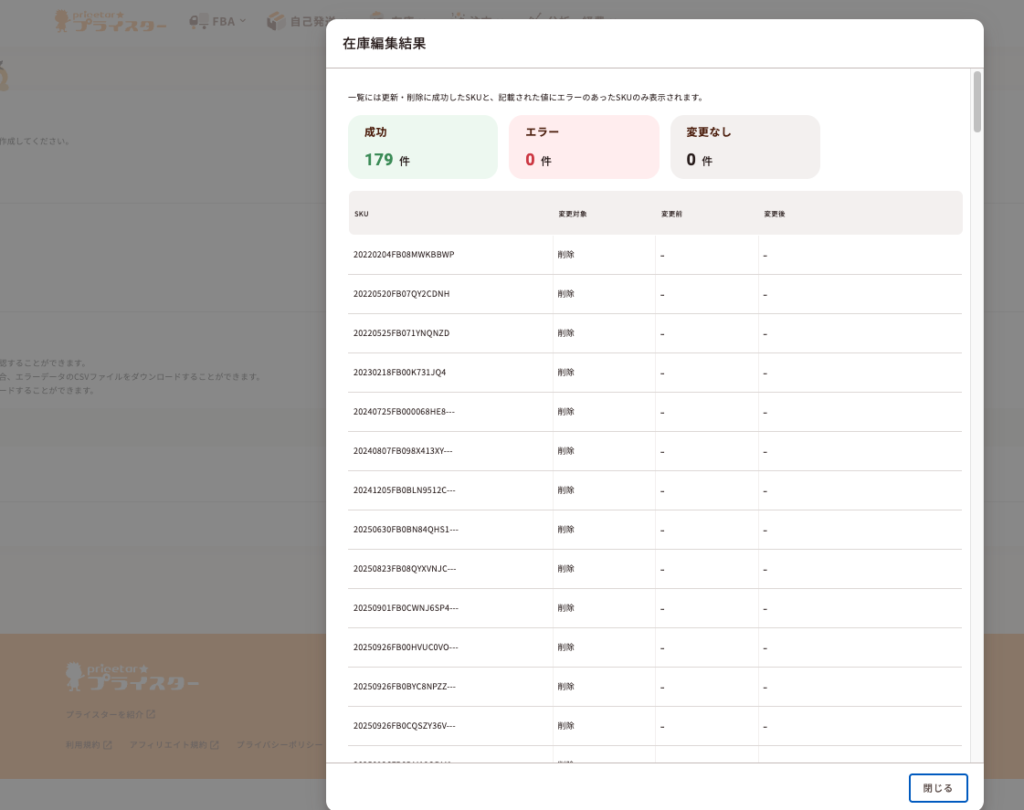Click the external link icon beside 利用規約

107,745
